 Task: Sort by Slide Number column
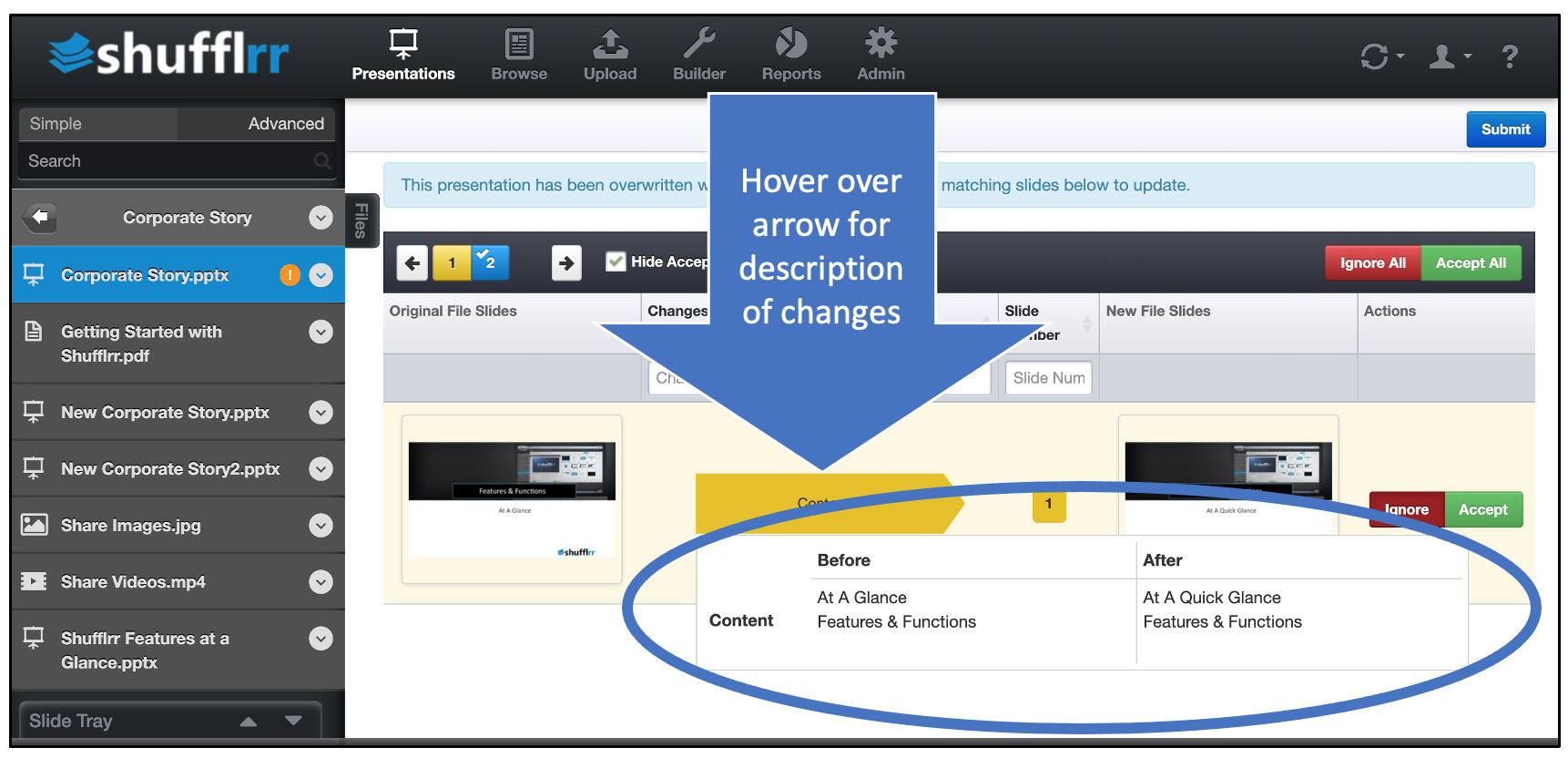1048,323
